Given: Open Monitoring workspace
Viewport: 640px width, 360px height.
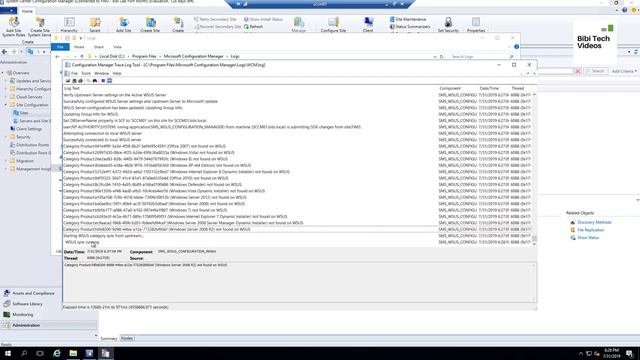Looking at the screenshot, I should [22, 314].
